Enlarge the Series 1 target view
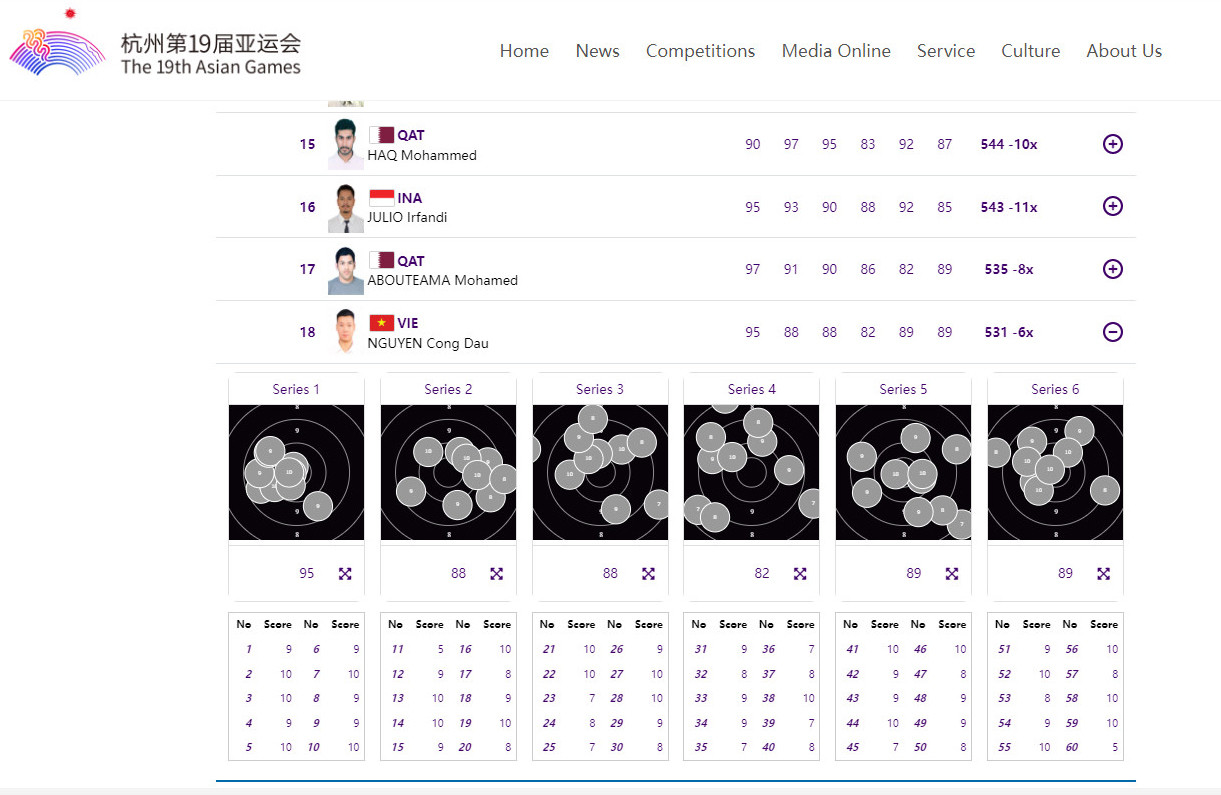This screenshot has width=1221, height=795. [x=345, y=574]
